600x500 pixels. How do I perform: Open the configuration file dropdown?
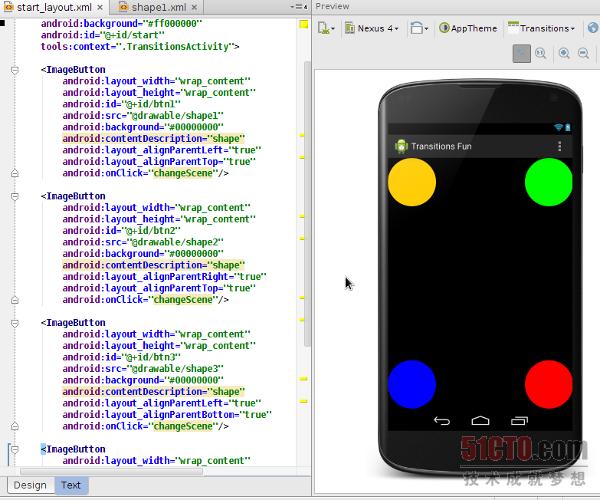pyautogui.click(x=328, y=28)
